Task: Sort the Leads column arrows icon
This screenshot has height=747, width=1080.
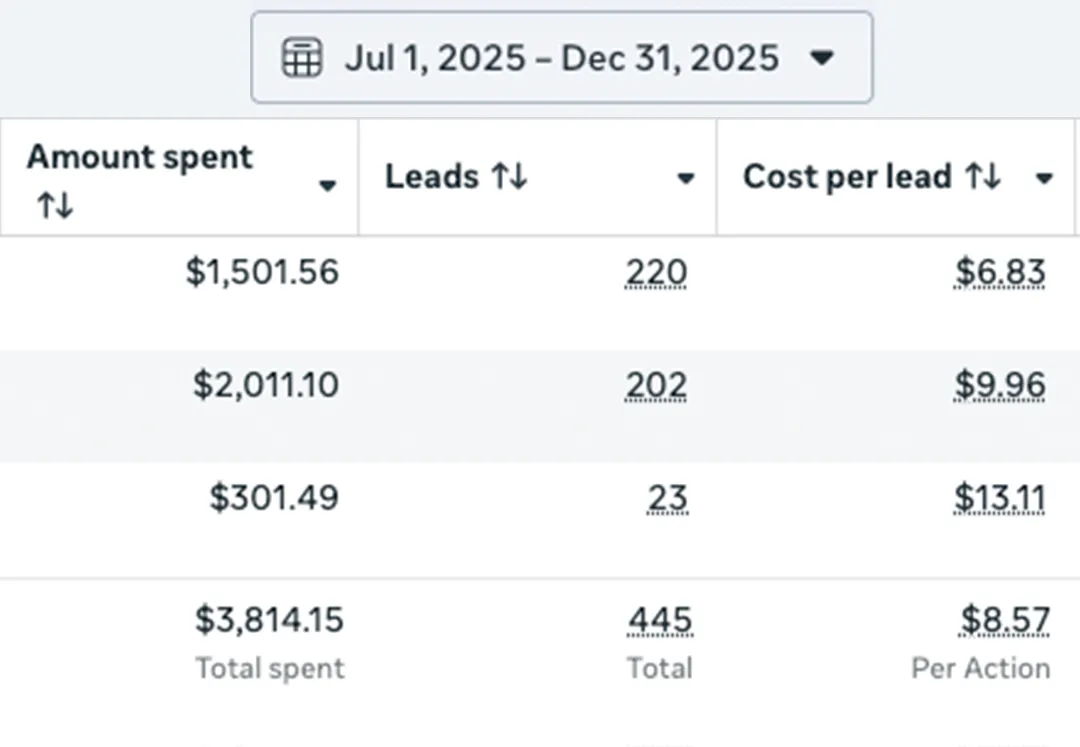Action: point(508,177)
